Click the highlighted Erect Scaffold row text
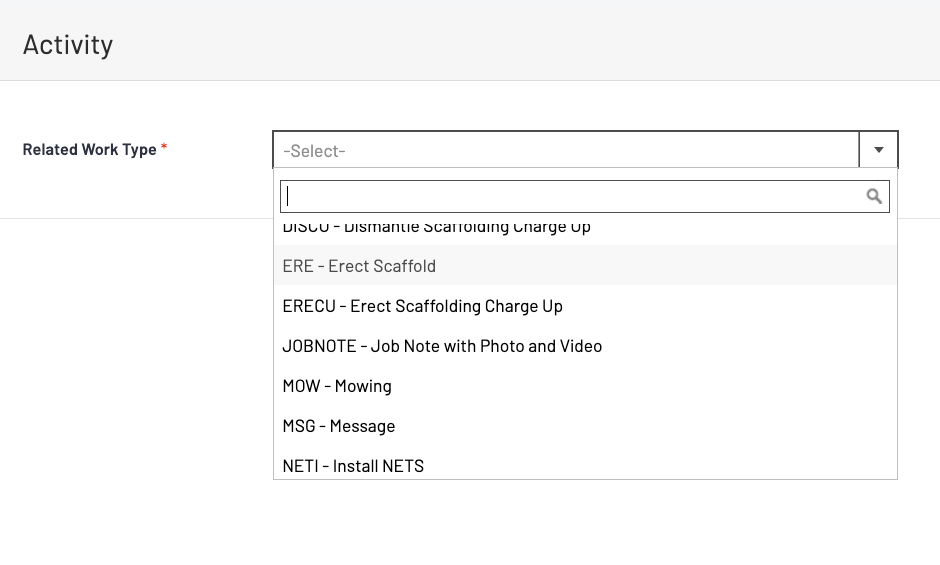This screenshot has width=940, height=565. (x=382, y=266)
